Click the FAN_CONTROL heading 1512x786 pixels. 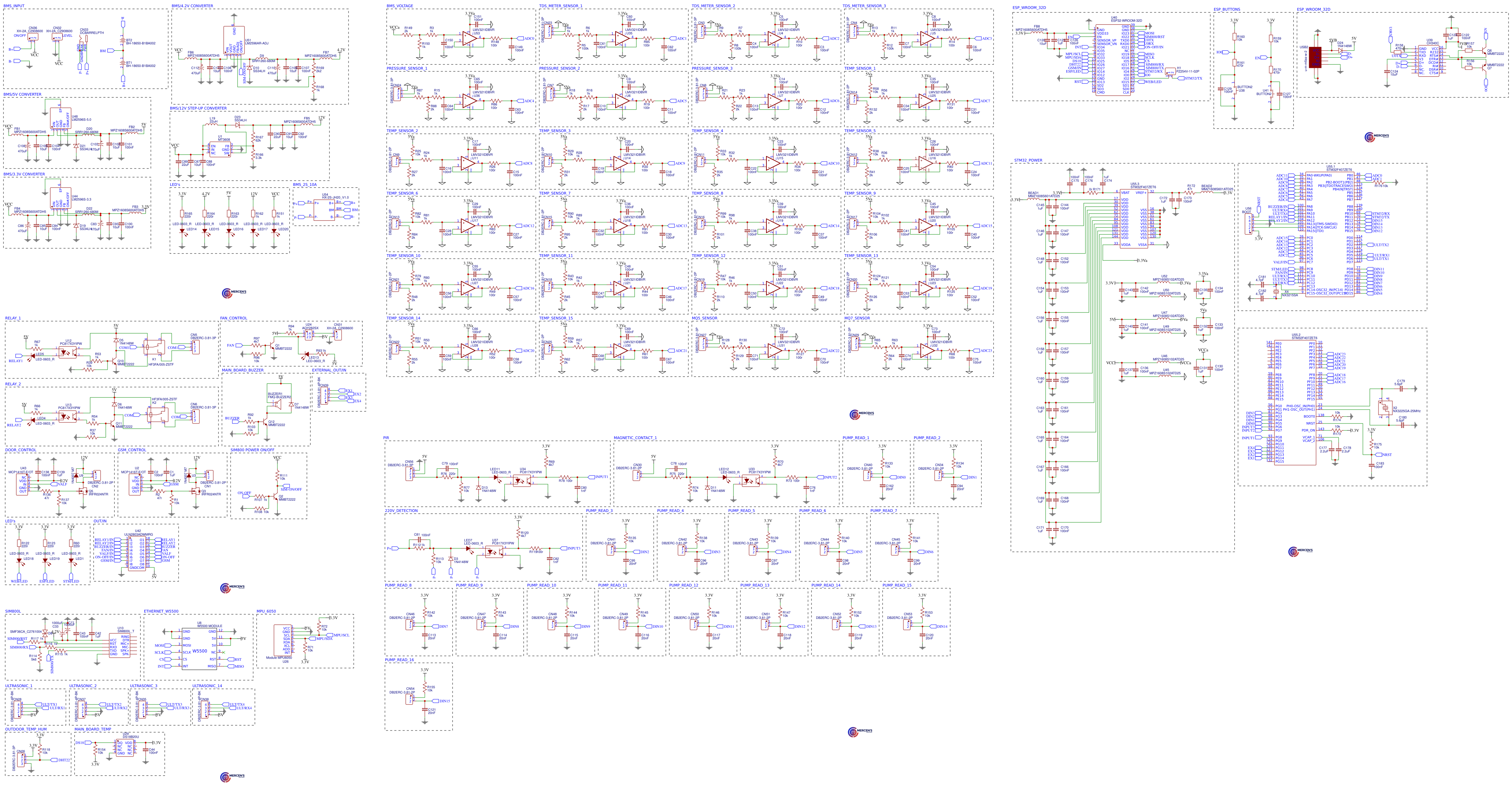(234, 318)
